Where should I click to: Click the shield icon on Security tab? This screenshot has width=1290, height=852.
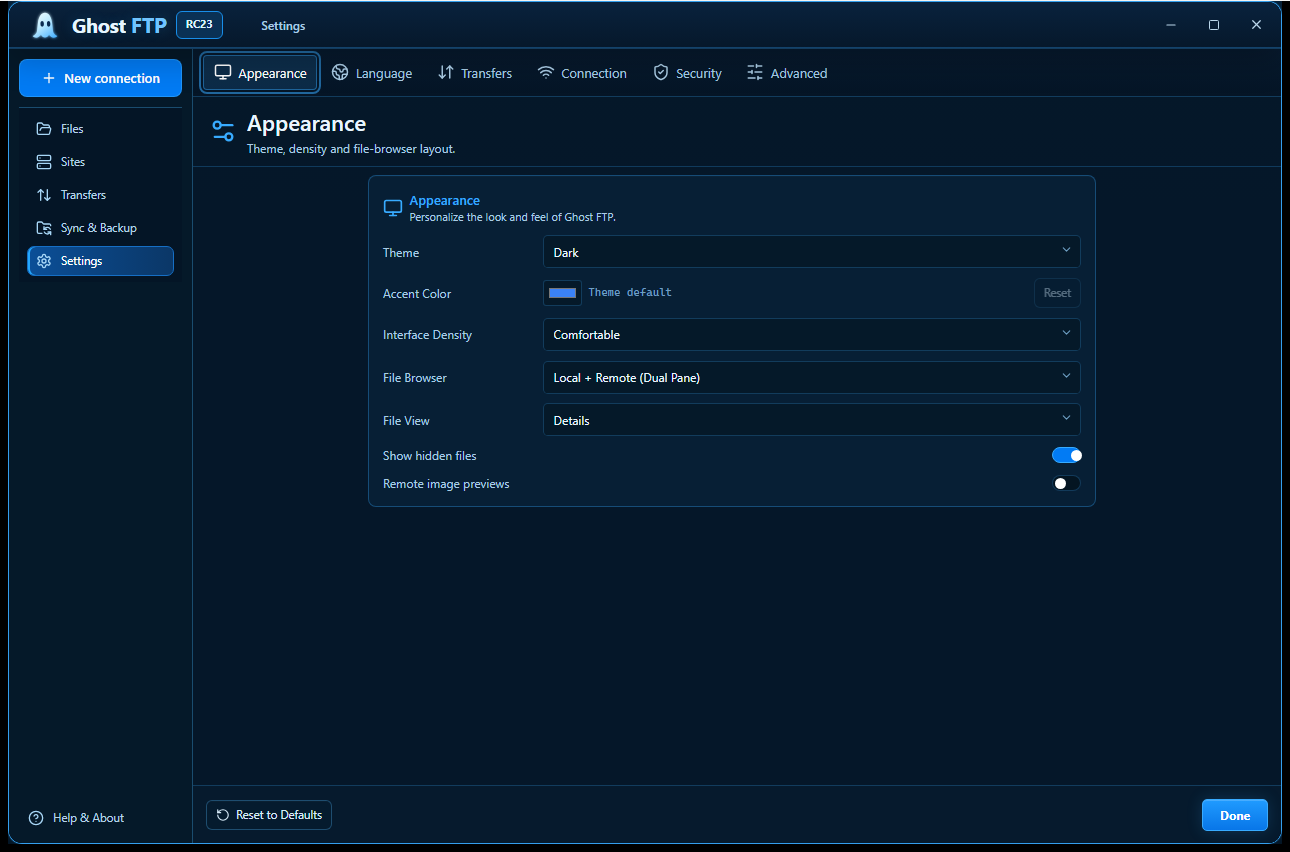coord(661,73)
